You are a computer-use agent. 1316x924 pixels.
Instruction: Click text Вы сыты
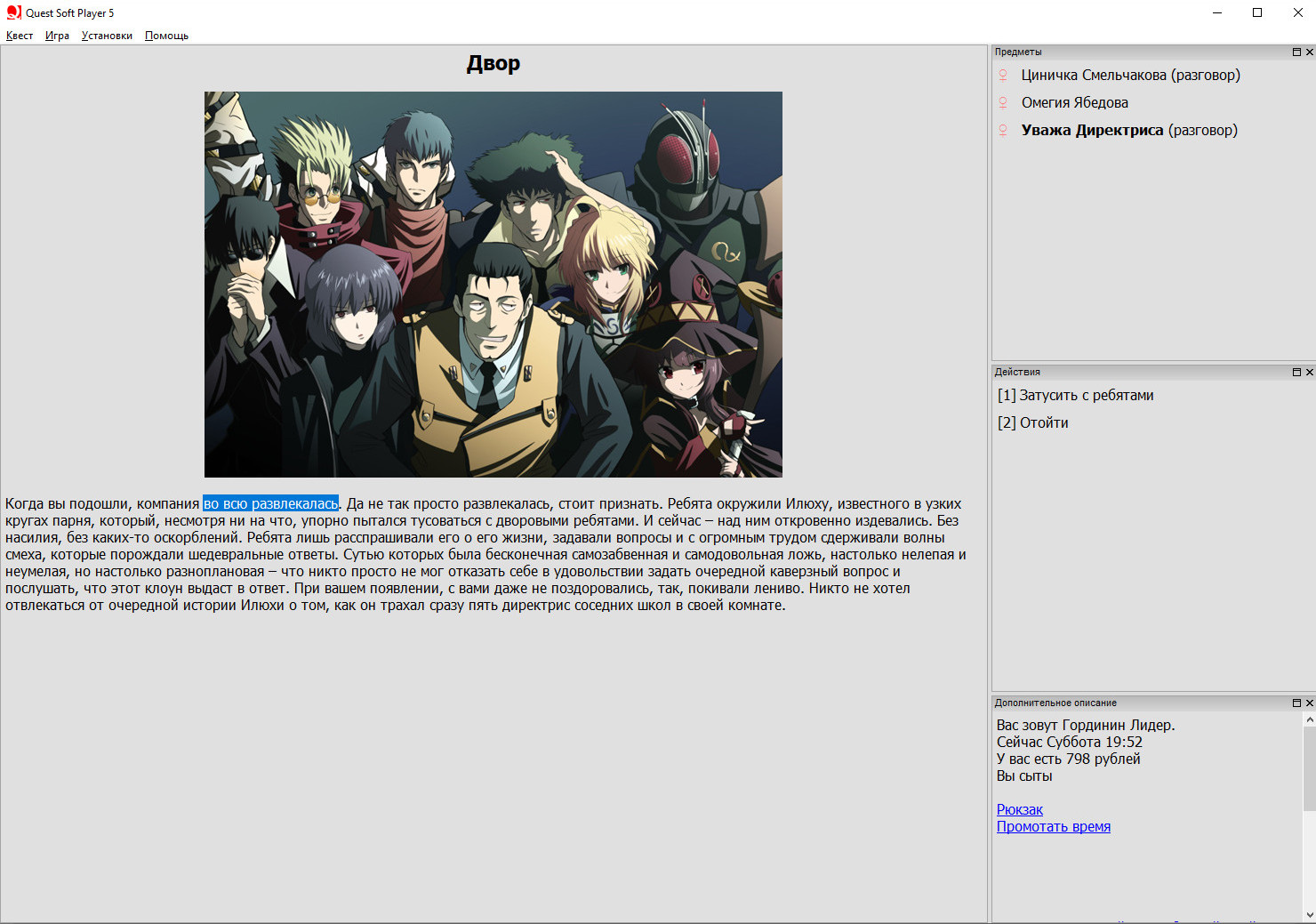[1024, 776]
